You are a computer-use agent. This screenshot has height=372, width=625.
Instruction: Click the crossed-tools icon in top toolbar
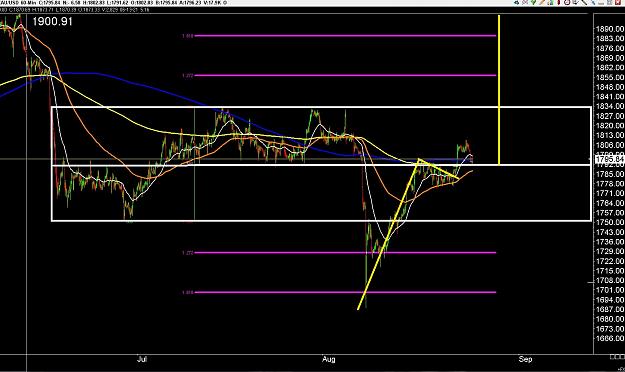[525, 2]
